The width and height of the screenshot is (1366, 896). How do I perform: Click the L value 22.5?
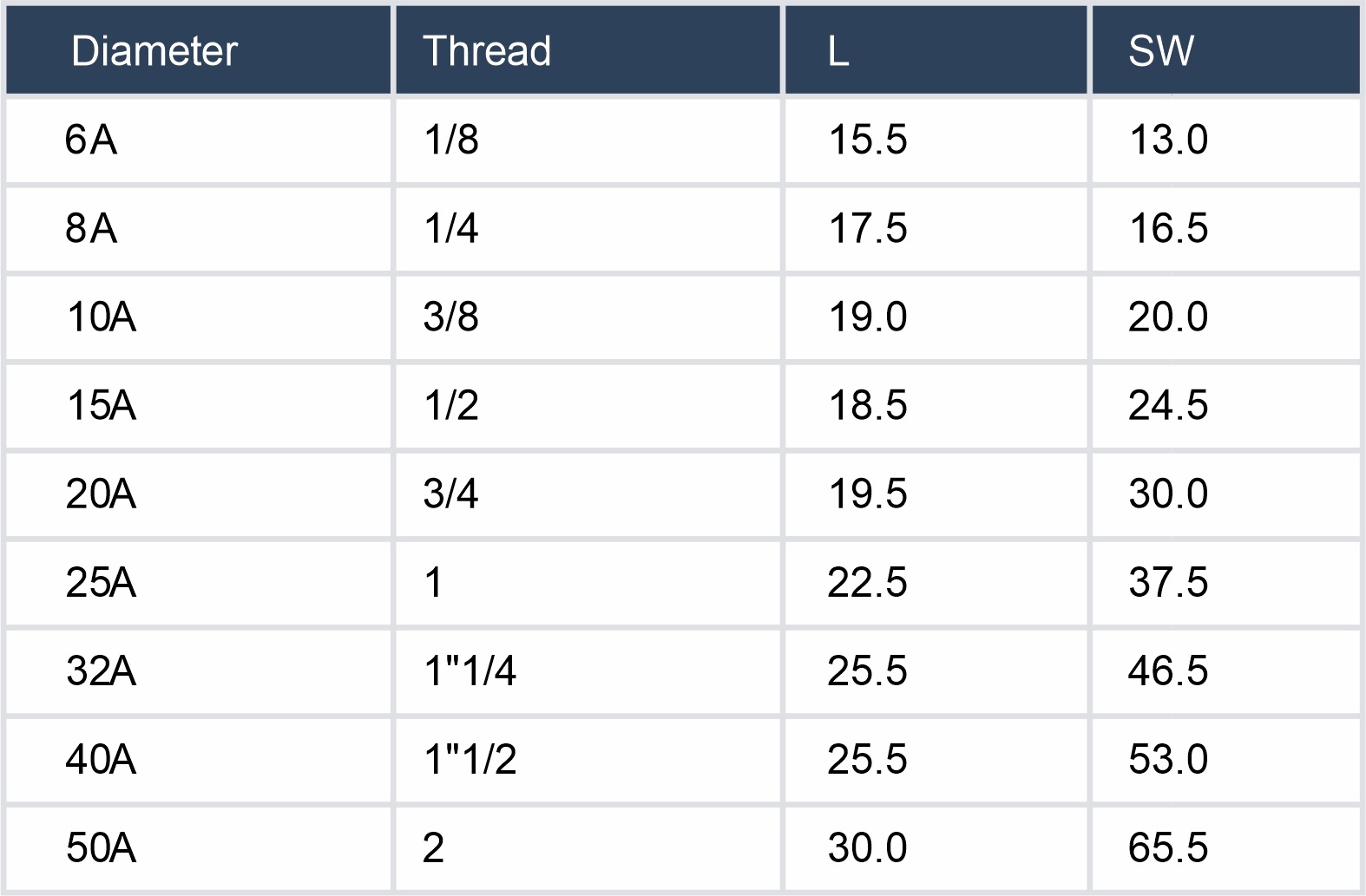867,583
